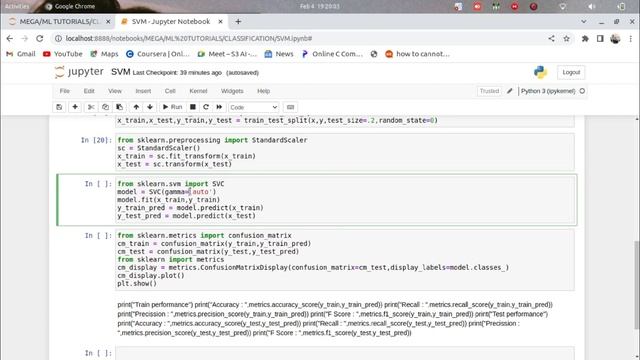Image resolution: width=640 pixels, height=360 pixels.
Task: Open the Kernel menu
Action: coord(198,91)
